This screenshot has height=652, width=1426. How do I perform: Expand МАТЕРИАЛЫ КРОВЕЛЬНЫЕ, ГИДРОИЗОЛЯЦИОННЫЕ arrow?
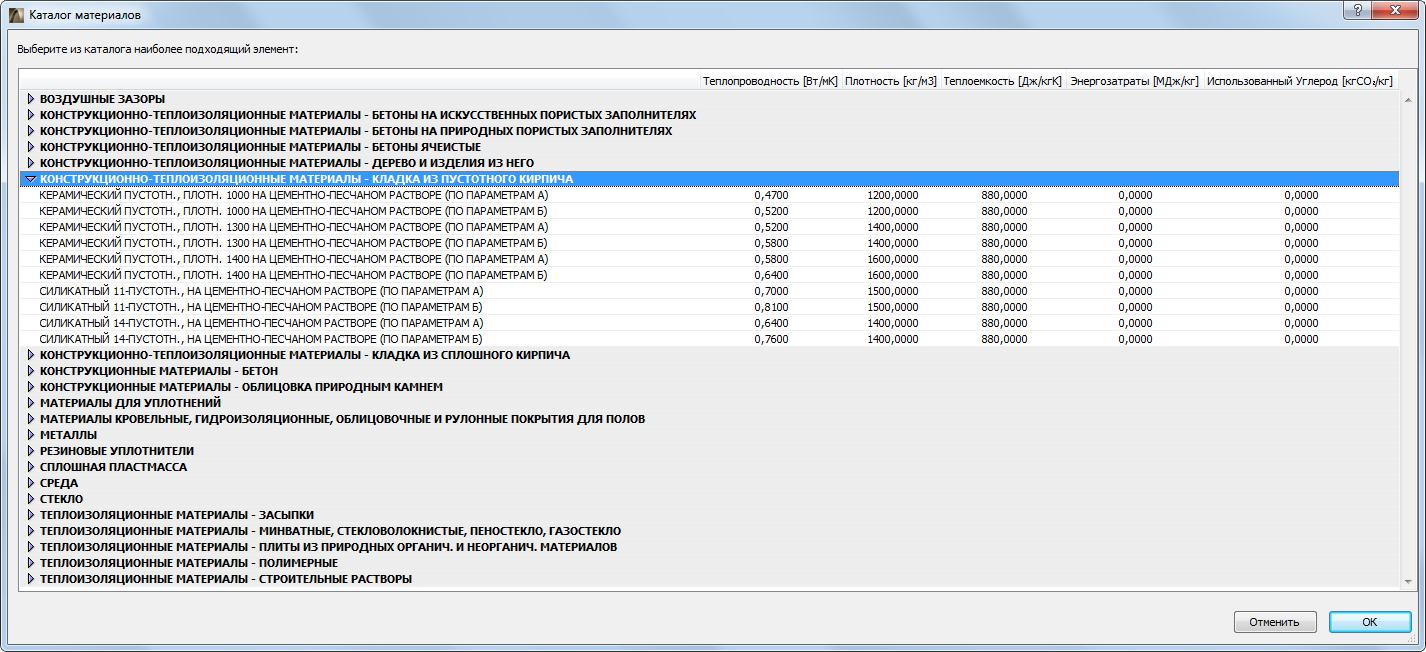click(x=31, y=419)
